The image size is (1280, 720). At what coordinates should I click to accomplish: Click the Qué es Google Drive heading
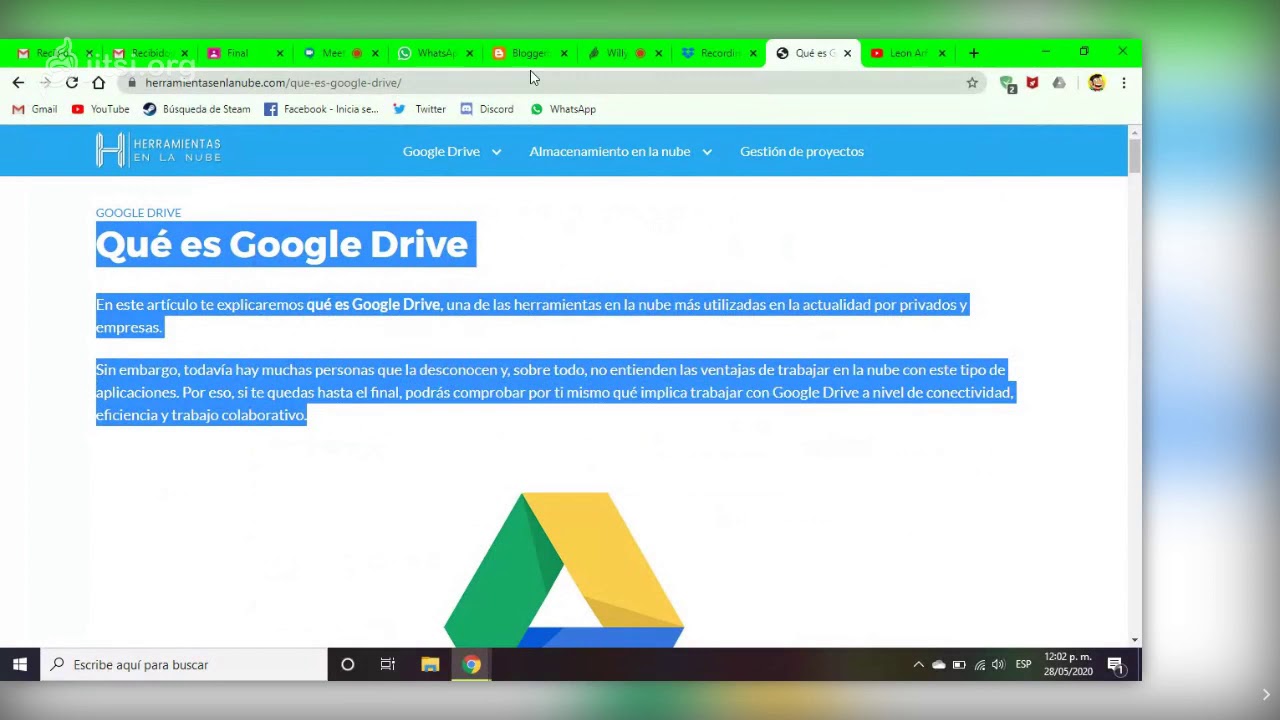[x=282, y=245]
